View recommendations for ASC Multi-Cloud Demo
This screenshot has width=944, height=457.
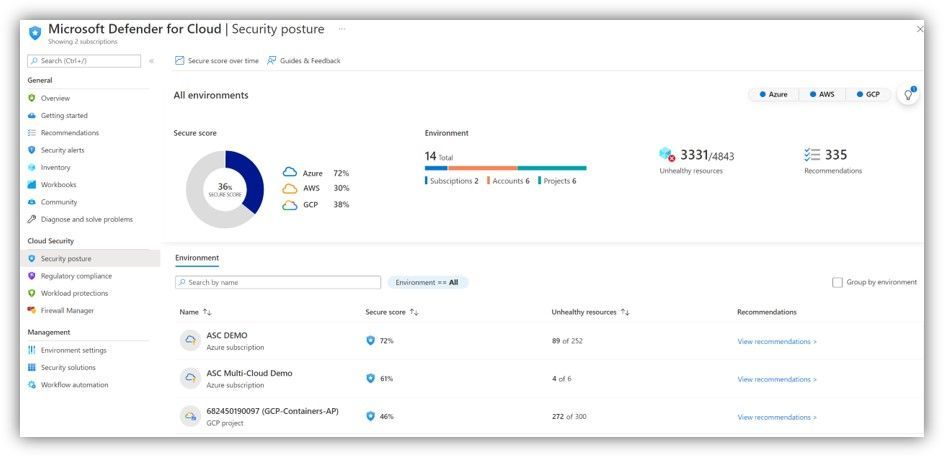tap(777, 379)
